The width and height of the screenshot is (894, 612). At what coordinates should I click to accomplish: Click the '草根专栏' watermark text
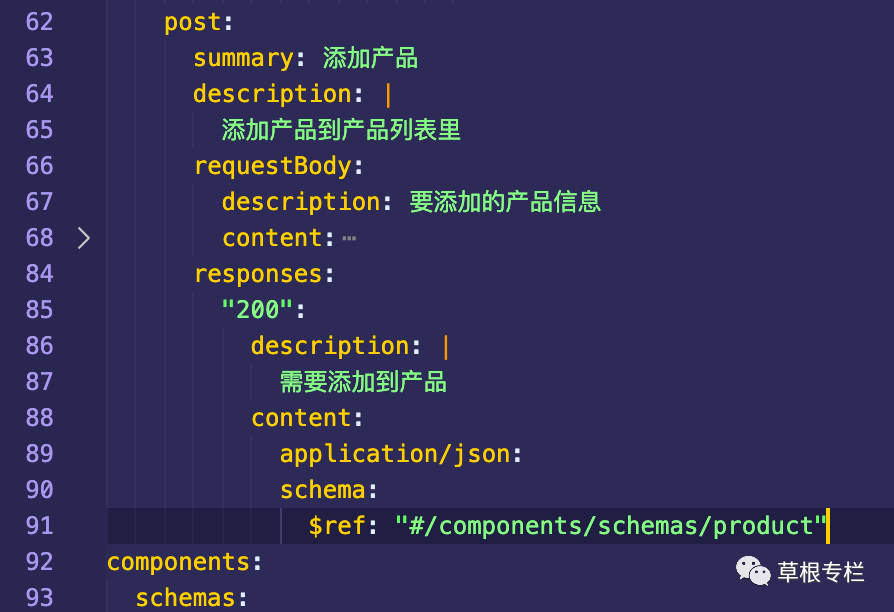(x=821, y=573)
